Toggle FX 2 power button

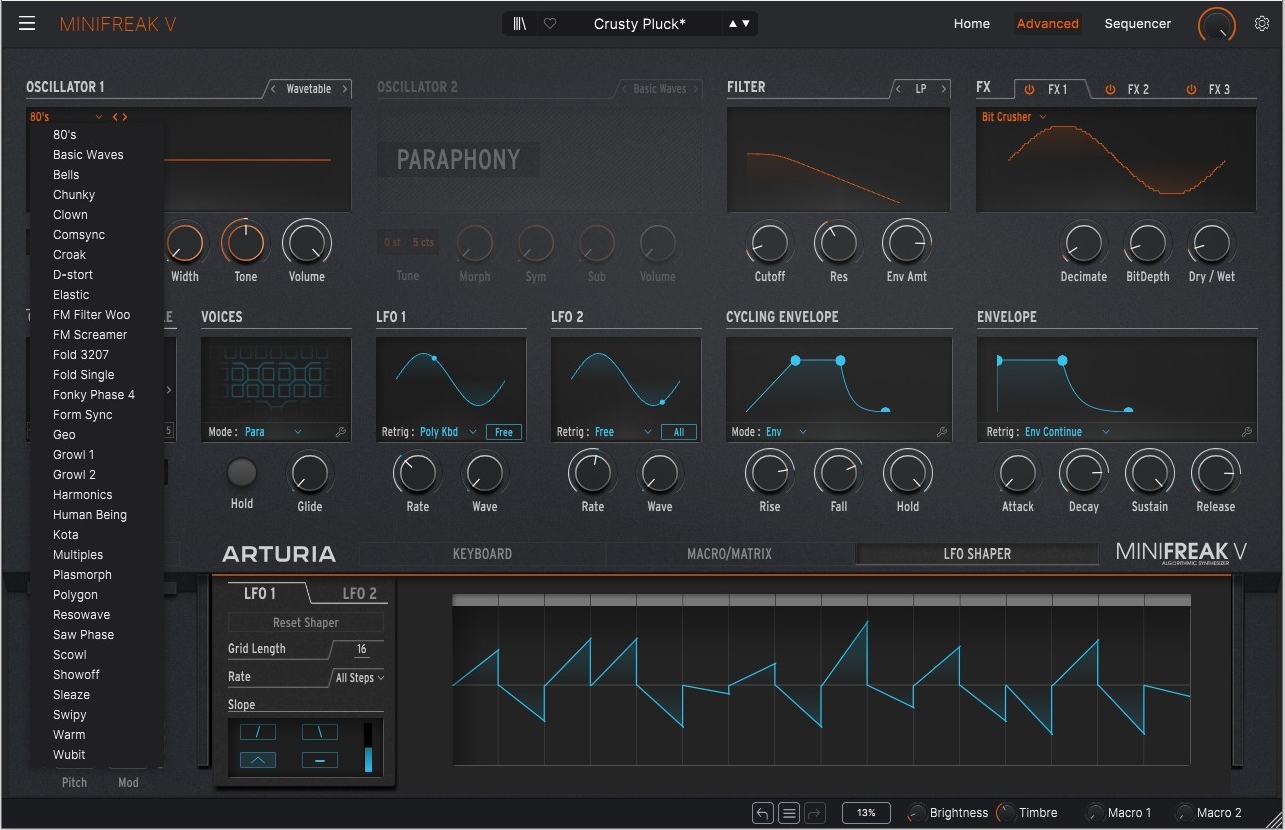pyautogui.click(x=1110, y=89)
